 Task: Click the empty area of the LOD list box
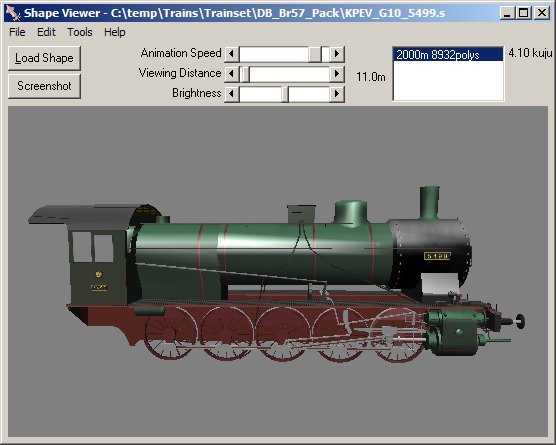[x=448, y=81]
